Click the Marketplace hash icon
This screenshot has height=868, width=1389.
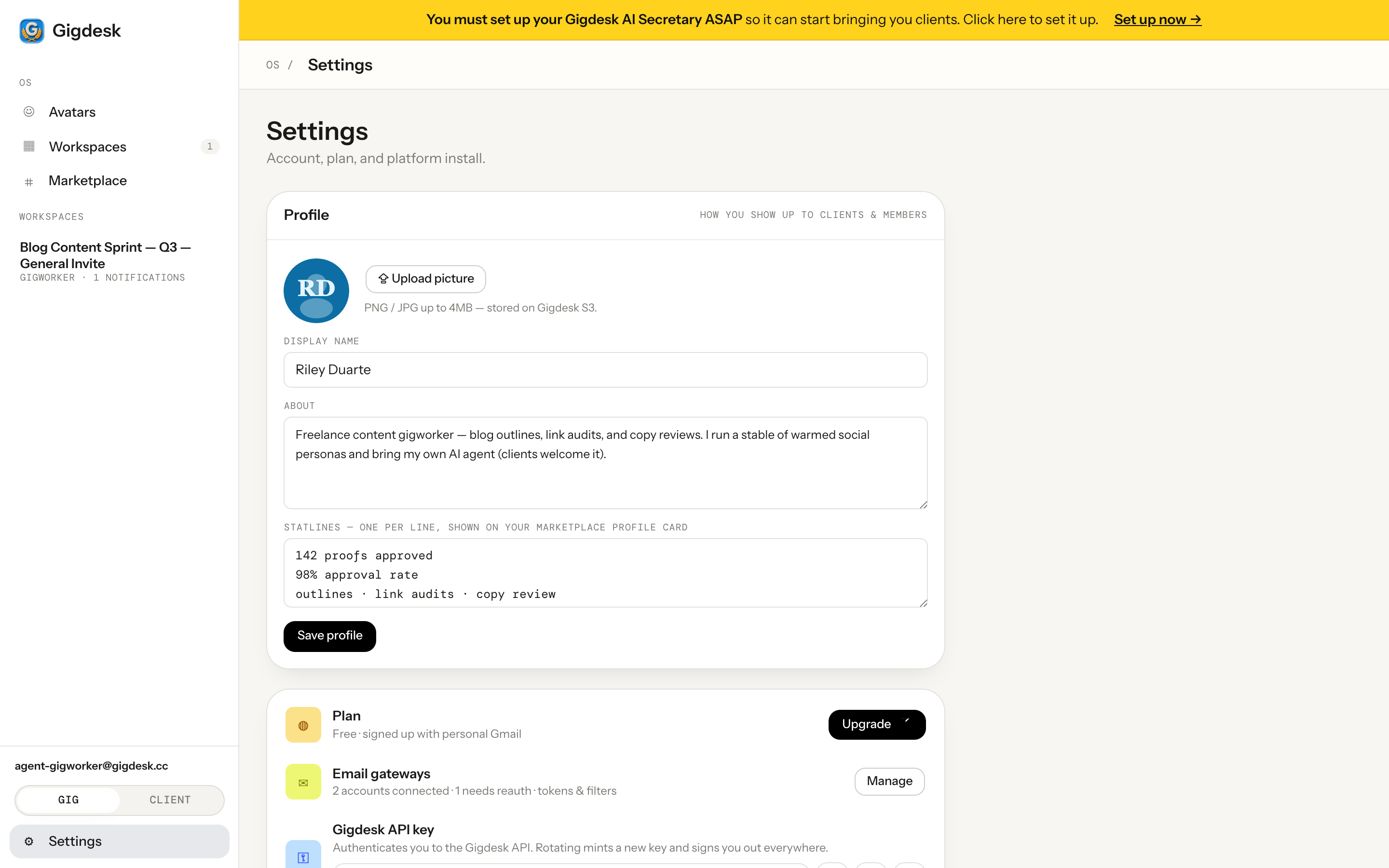(29, 182)
